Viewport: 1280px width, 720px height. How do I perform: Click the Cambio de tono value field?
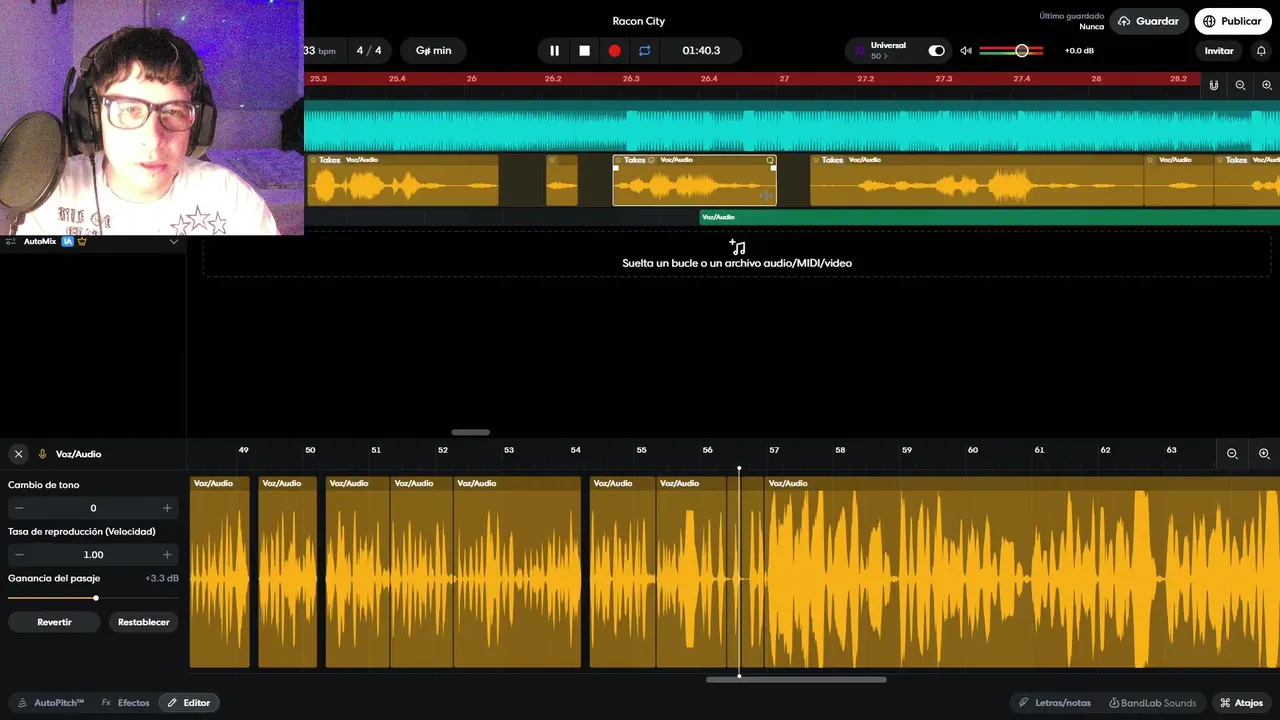[93, 508]
